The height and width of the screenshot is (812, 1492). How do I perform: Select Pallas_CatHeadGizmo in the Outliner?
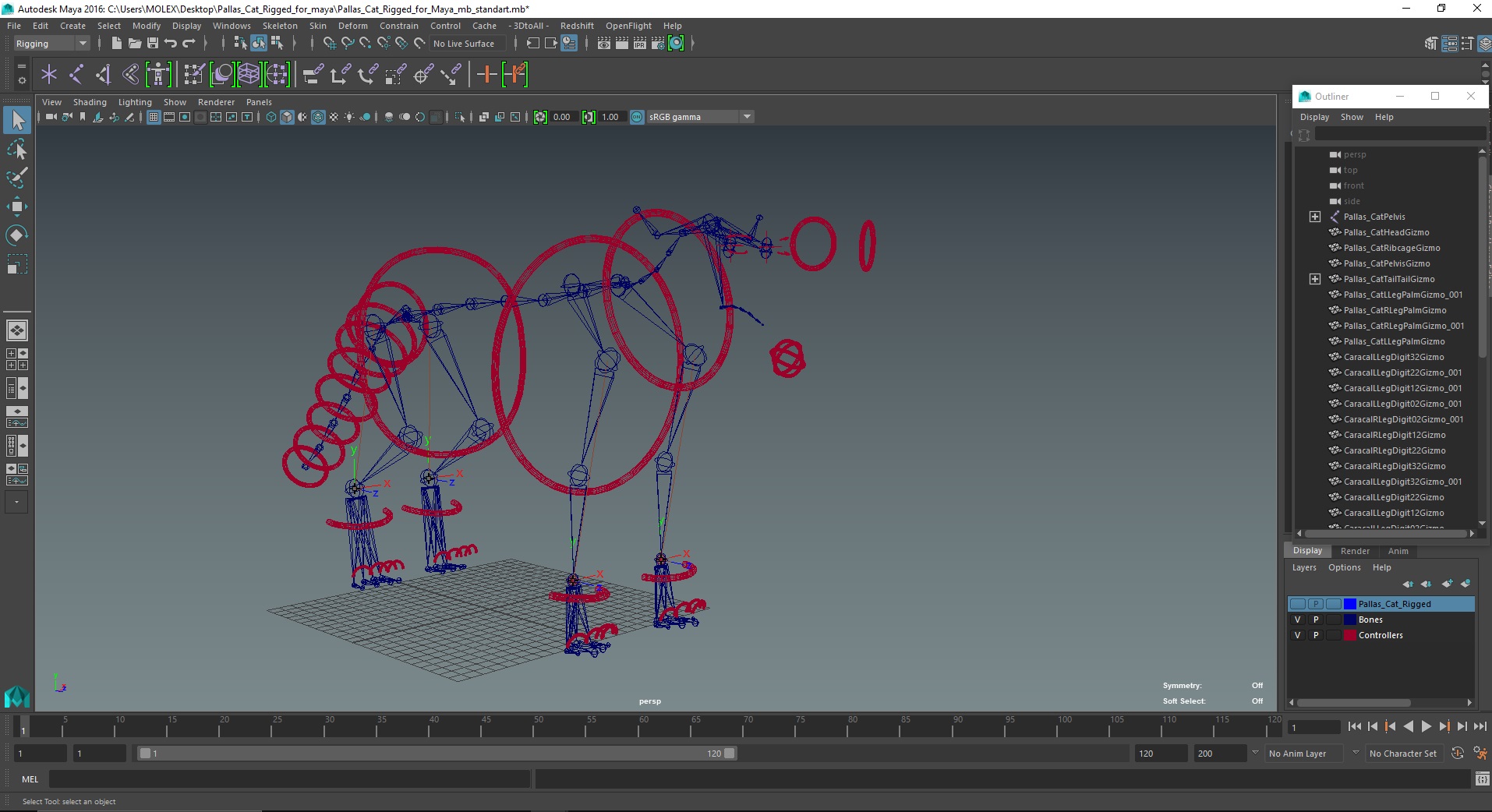[x=1386, y=233]
